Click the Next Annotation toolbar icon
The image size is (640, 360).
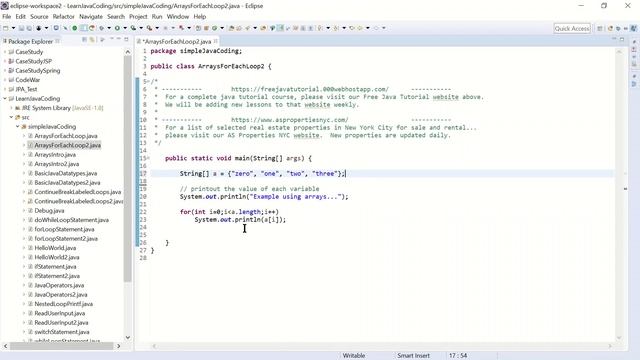(x=320, y=28)
